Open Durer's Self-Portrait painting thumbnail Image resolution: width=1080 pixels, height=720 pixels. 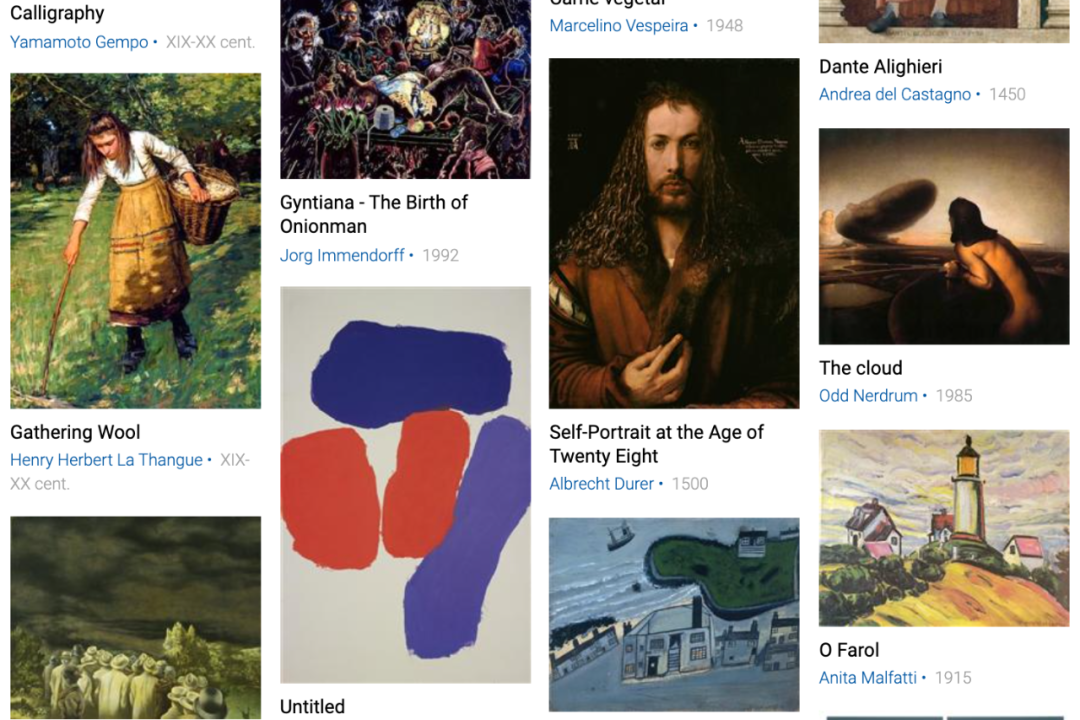click(674, 233)
